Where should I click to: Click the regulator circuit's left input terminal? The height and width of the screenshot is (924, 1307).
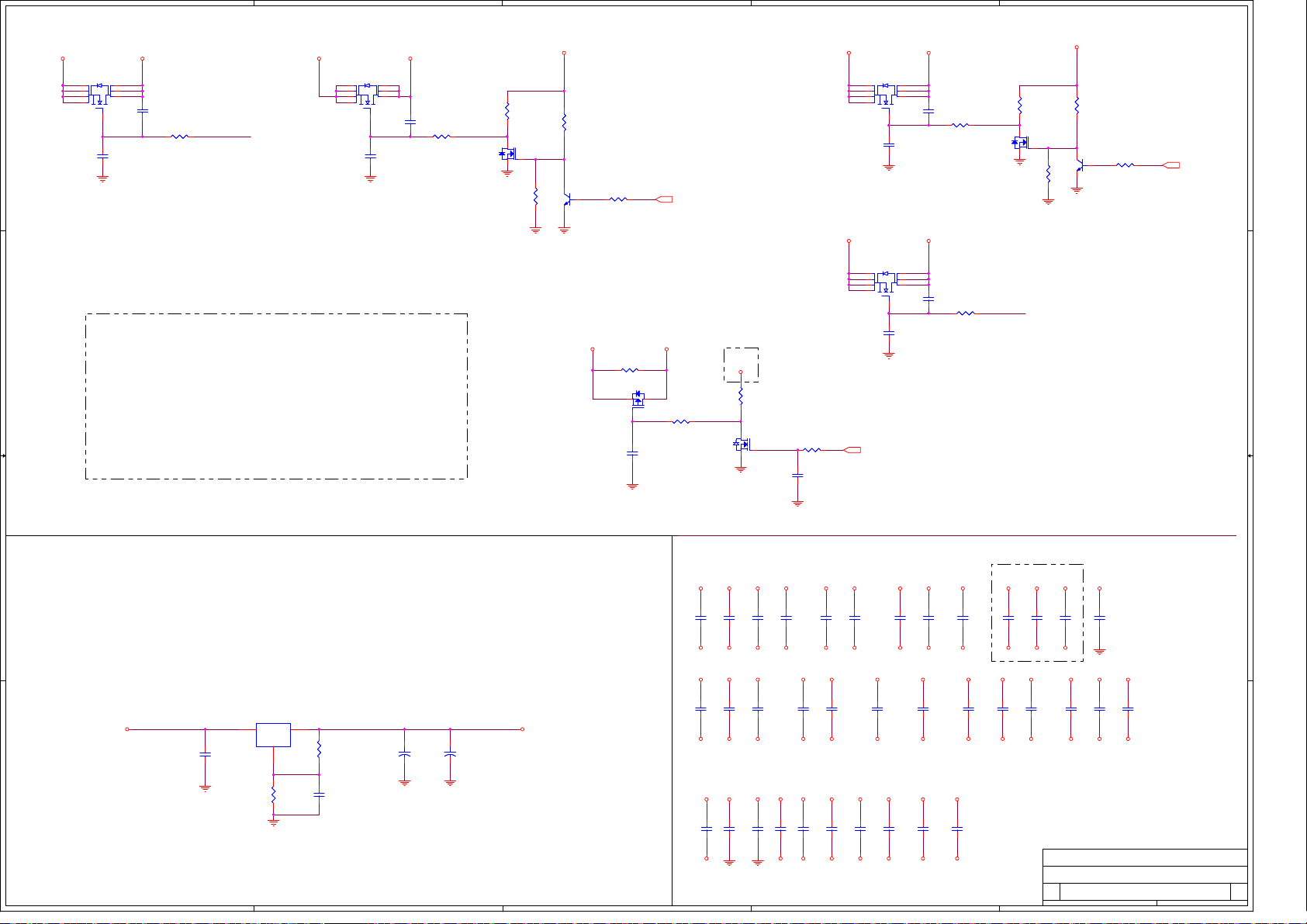(x=127, y=729)
